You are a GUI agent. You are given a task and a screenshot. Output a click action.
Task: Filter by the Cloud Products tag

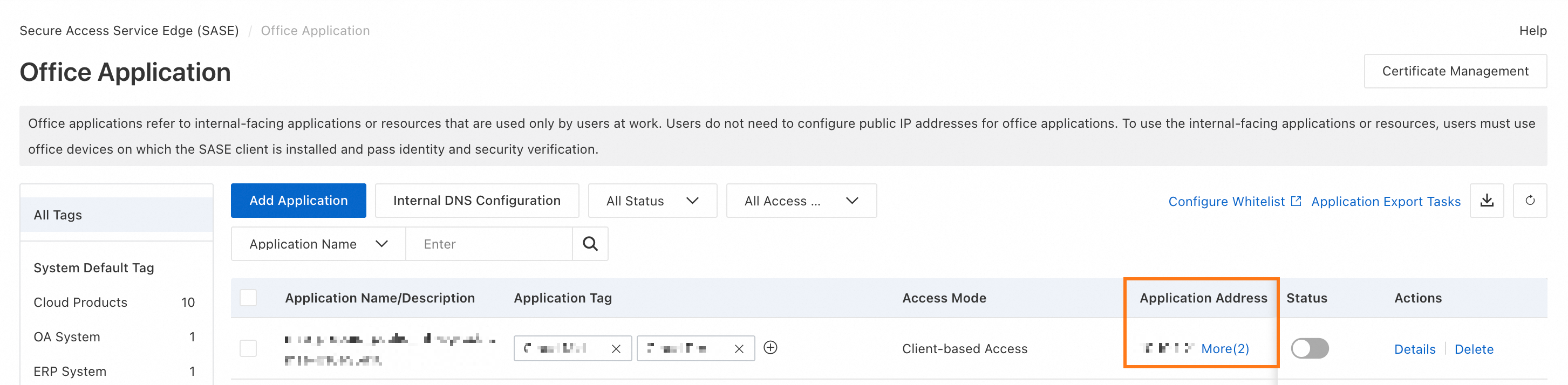point(80,302)
